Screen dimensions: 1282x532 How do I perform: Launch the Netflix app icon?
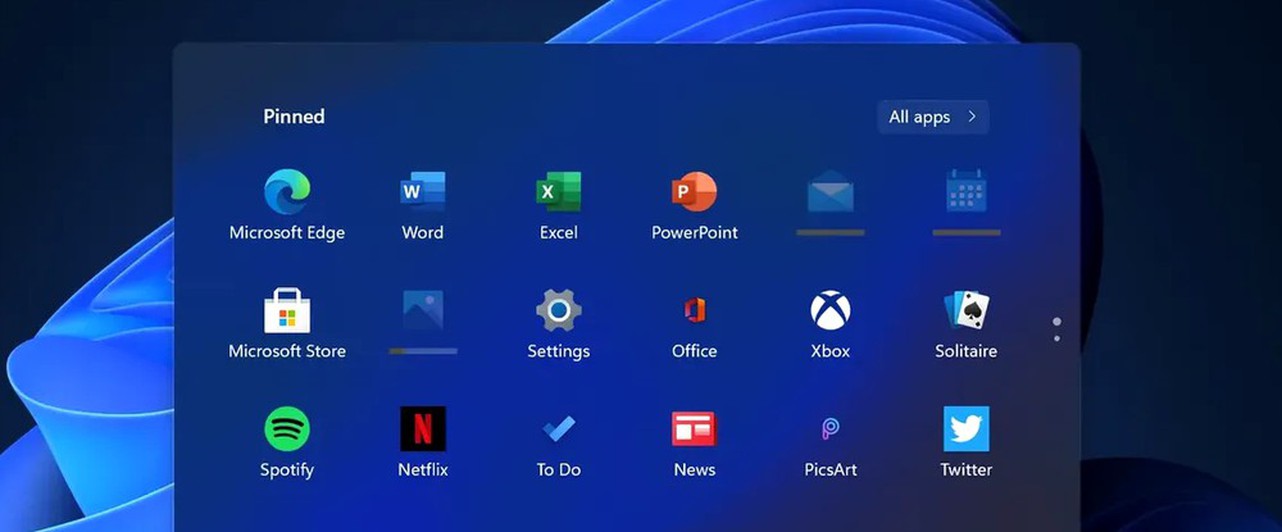423,429
